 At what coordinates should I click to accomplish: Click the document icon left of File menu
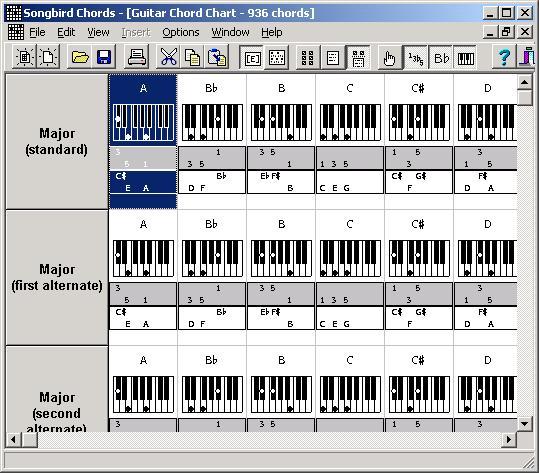(x=15, y=32)
